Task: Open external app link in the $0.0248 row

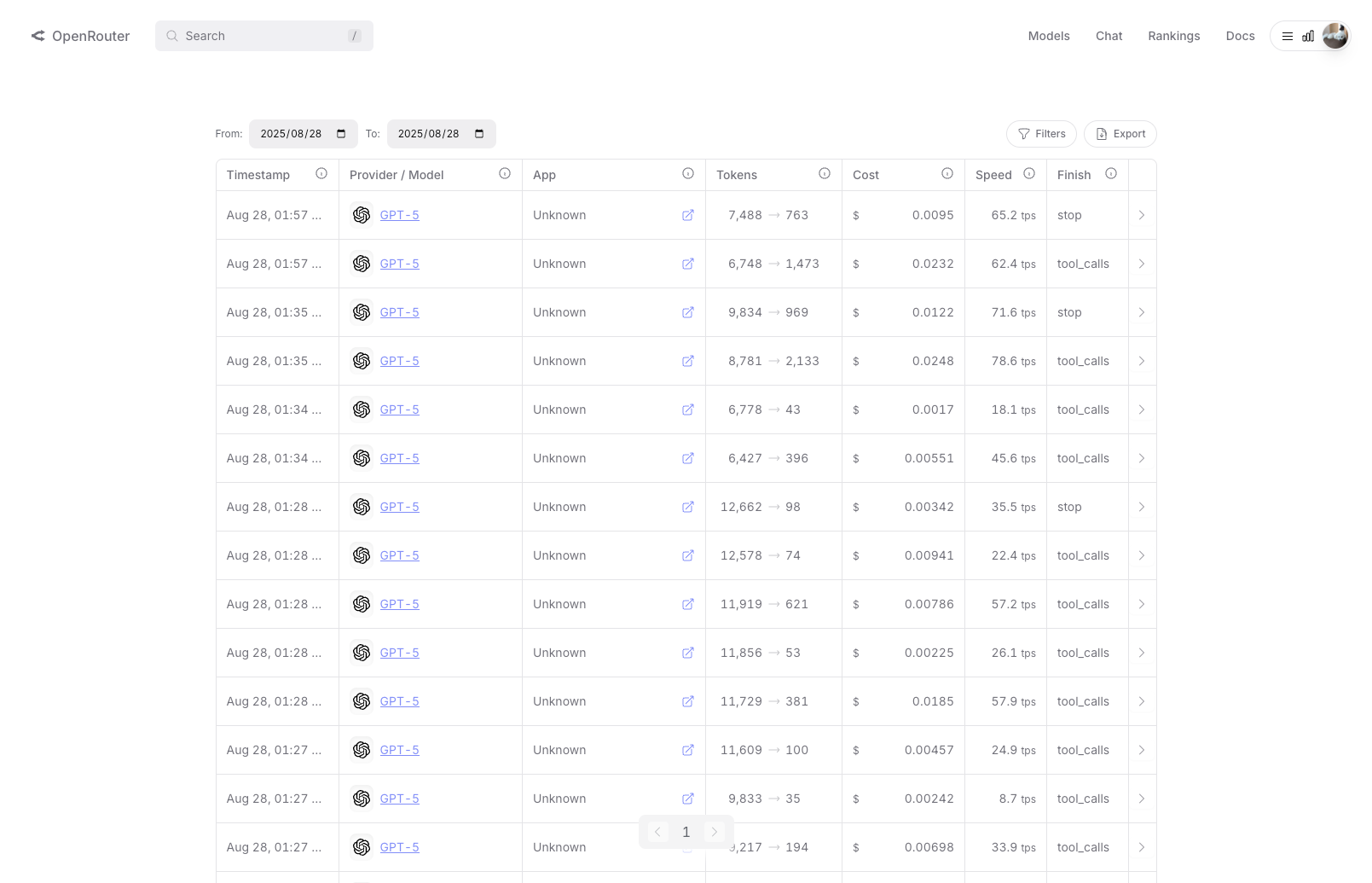Action: point(688,361)
